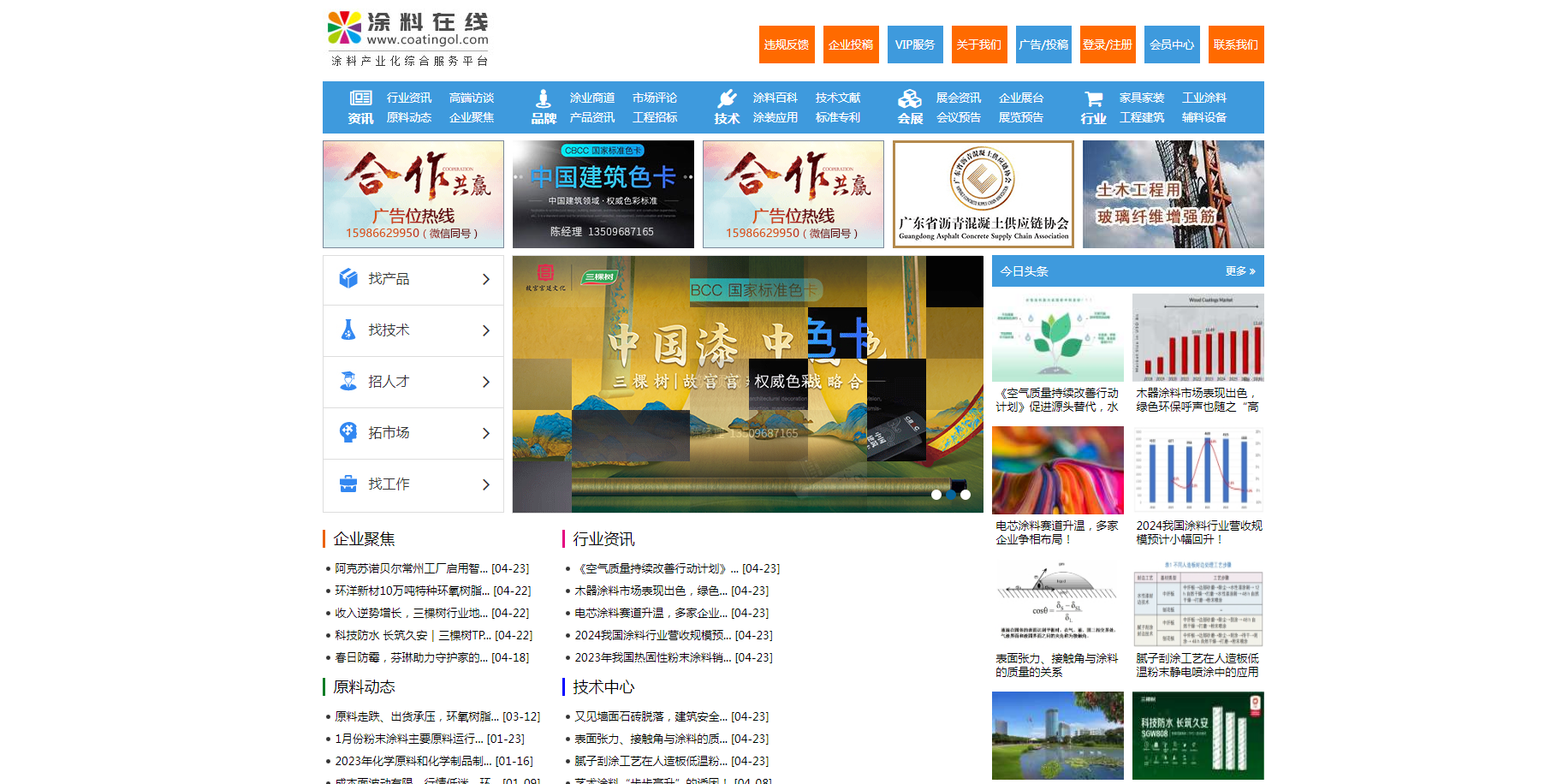Select 工业涂料 in the nav menu

click(1204, 98)
